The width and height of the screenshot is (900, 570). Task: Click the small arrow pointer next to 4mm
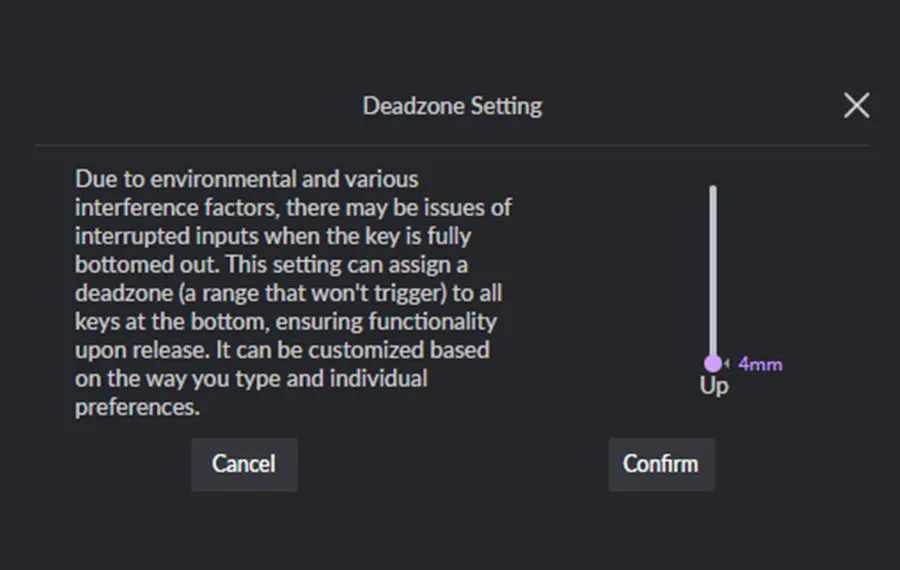pyautogui.click(x=728, y=364)
